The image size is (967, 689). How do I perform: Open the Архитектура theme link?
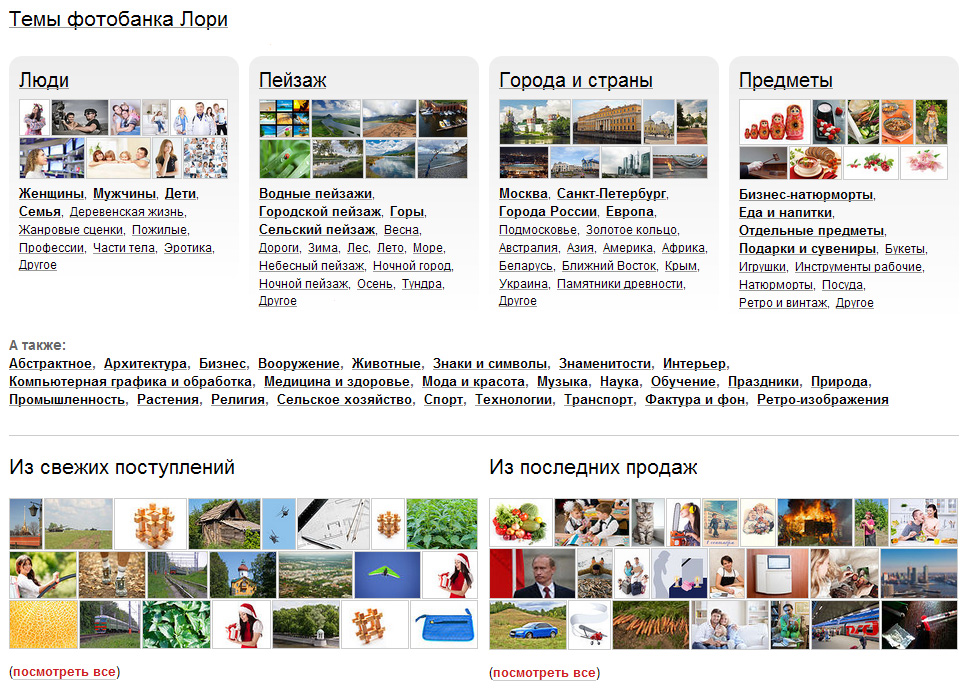[145, 363]
